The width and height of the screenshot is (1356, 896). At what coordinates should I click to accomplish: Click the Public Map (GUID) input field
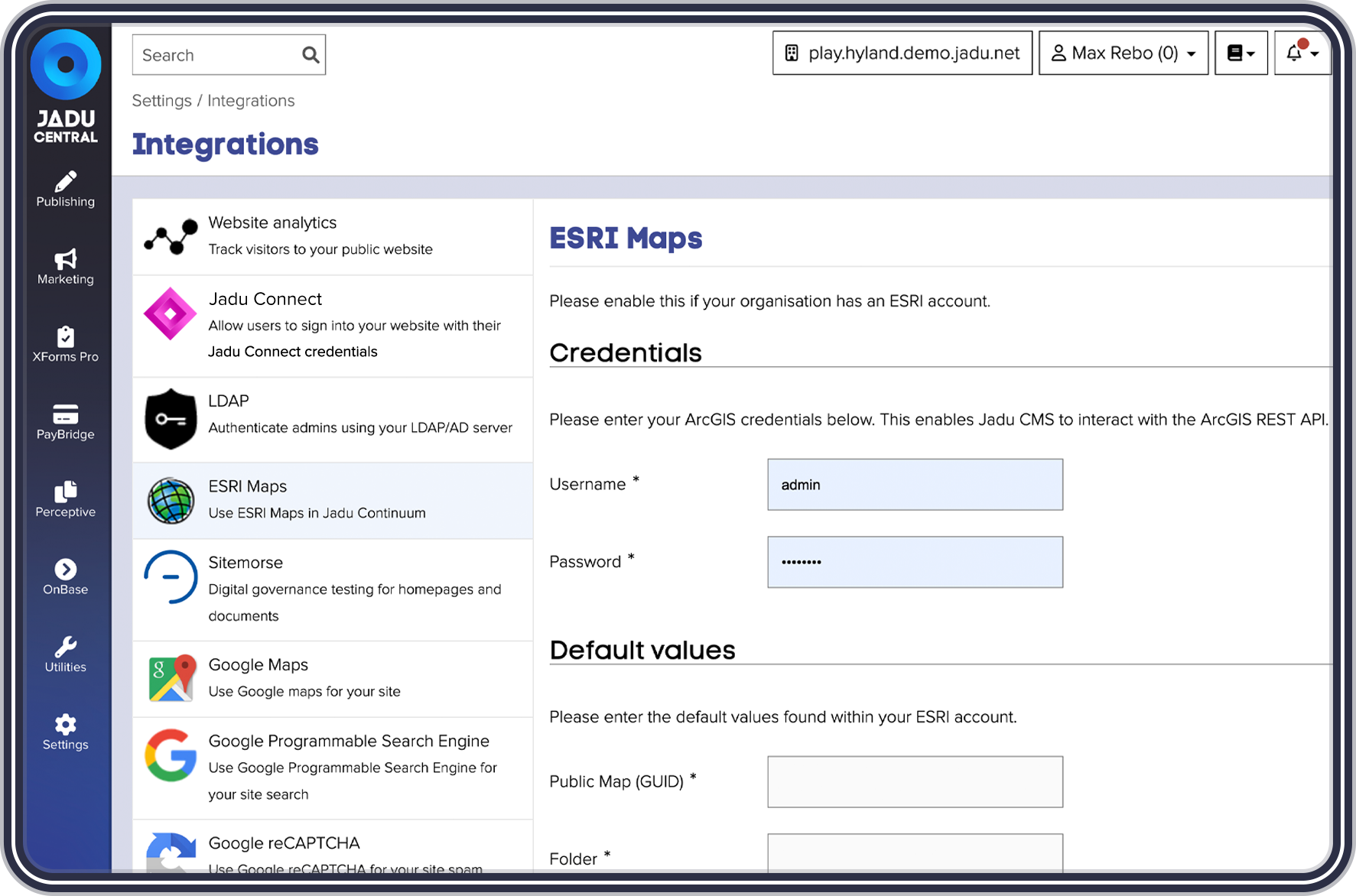coord(915,782)
